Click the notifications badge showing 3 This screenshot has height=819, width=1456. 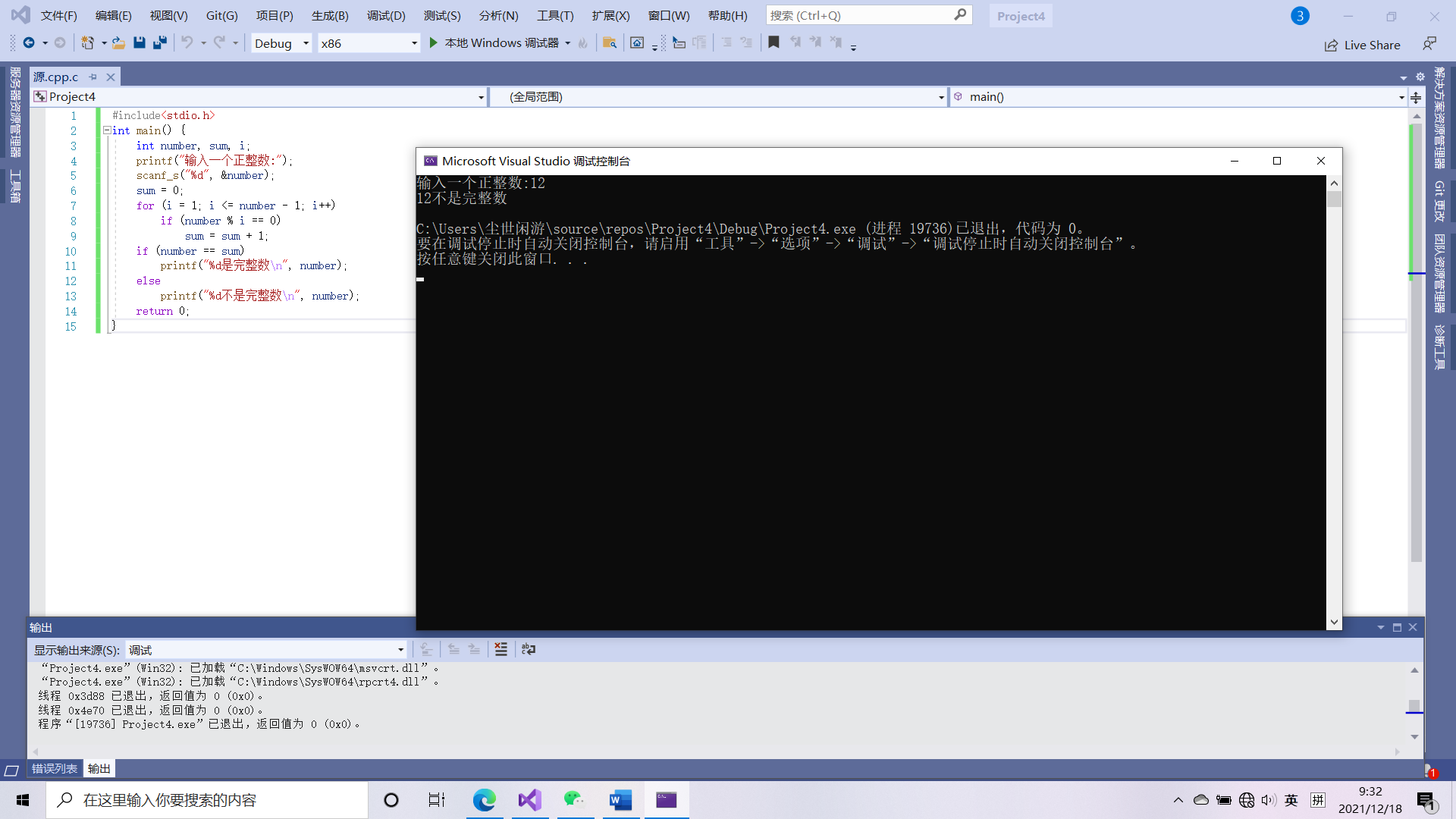coord(1300,16)
